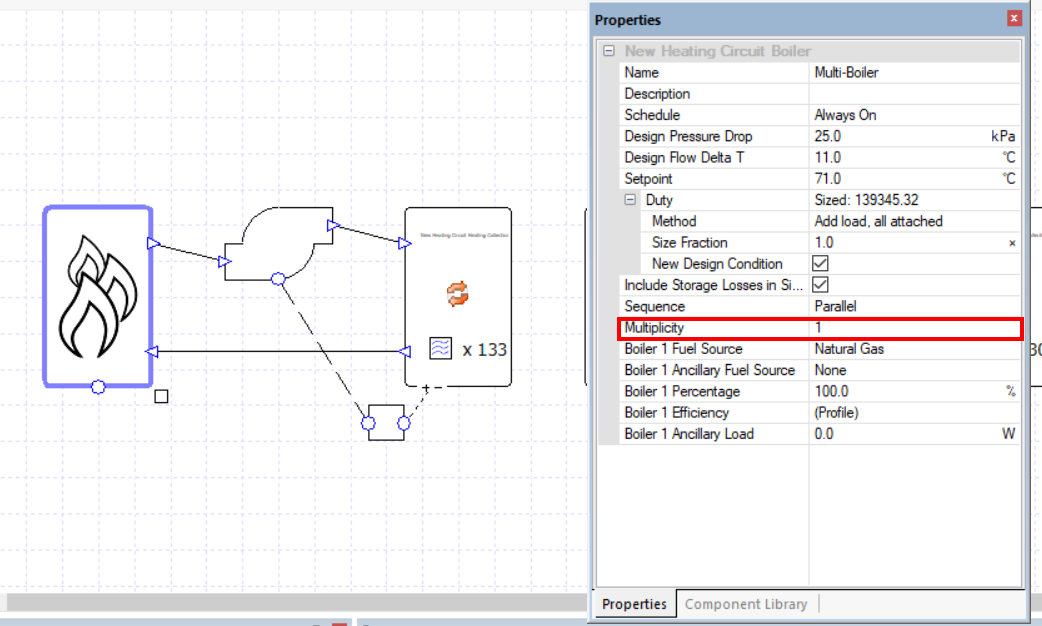1042x626 pixels.
Task: Select the Sequence property label
Action: [655, 306]
